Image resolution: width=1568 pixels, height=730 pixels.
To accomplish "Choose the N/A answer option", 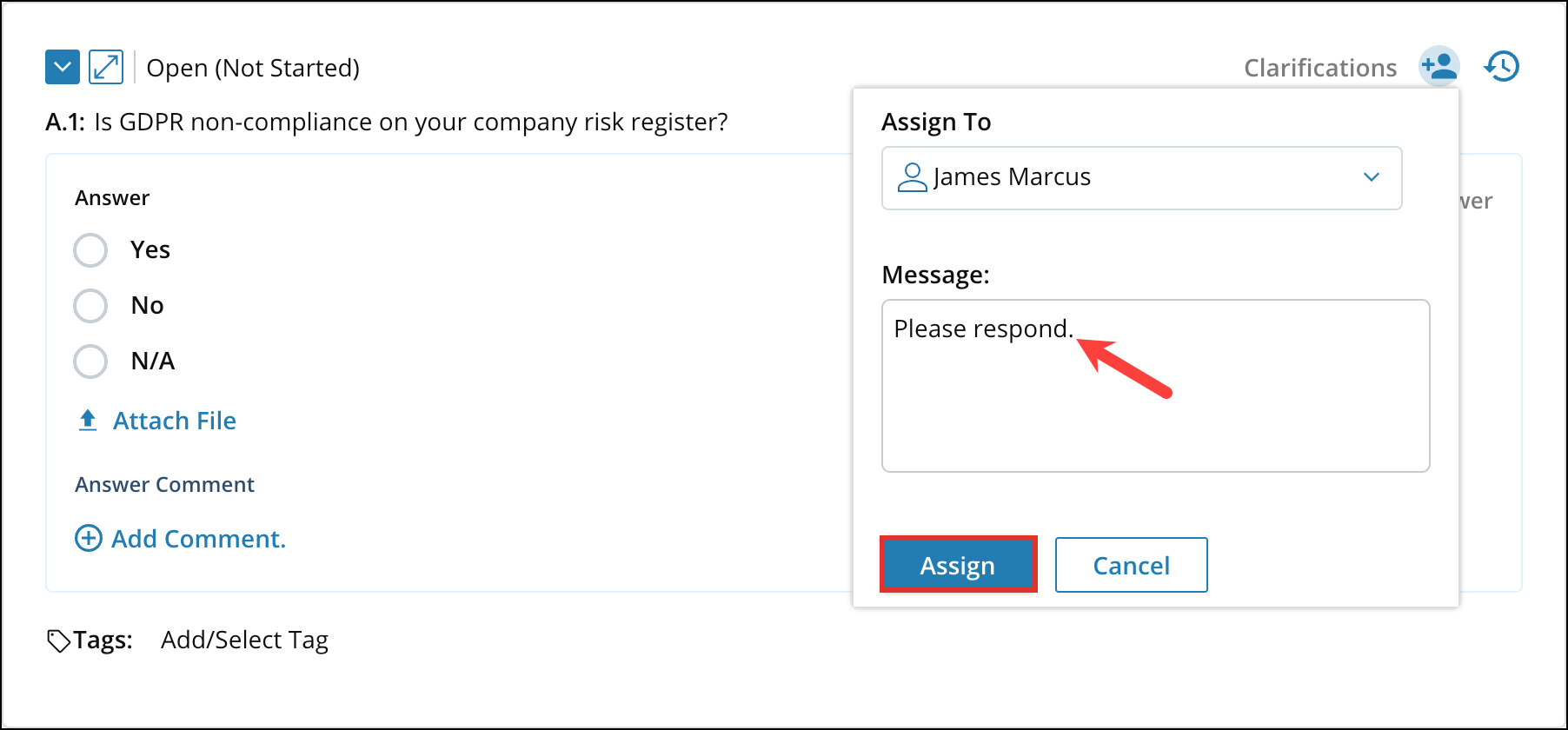I will (90, 362).
